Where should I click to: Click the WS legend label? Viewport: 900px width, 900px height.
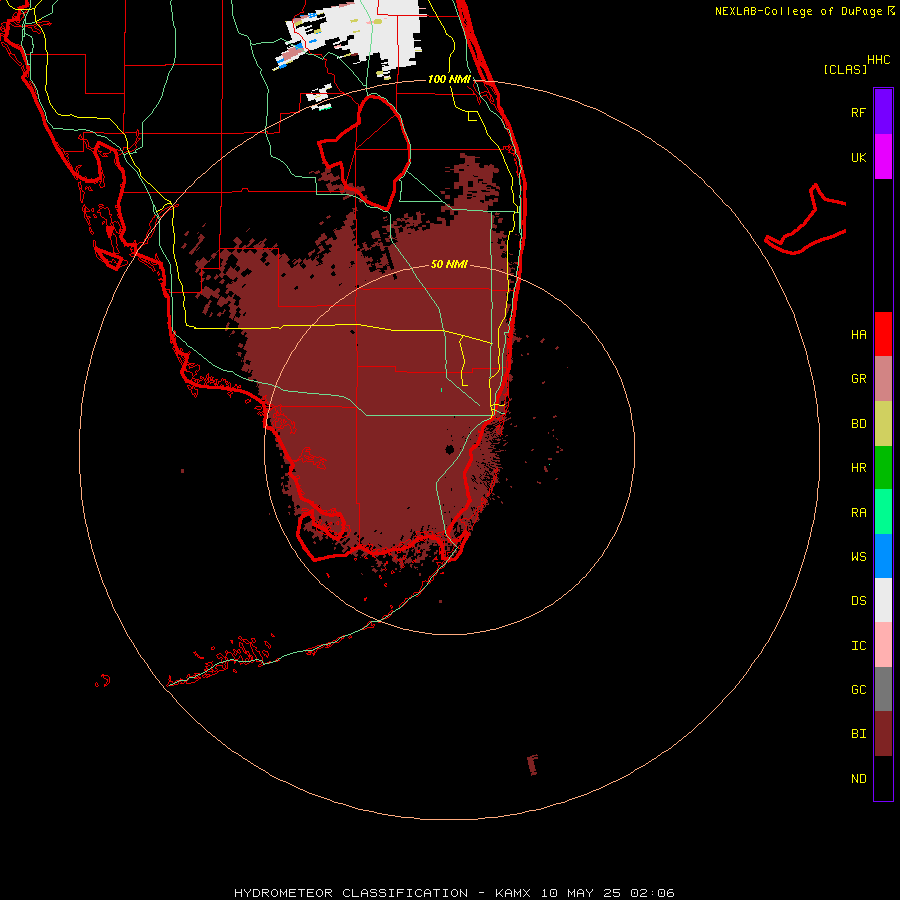click(x=859, y=556)
